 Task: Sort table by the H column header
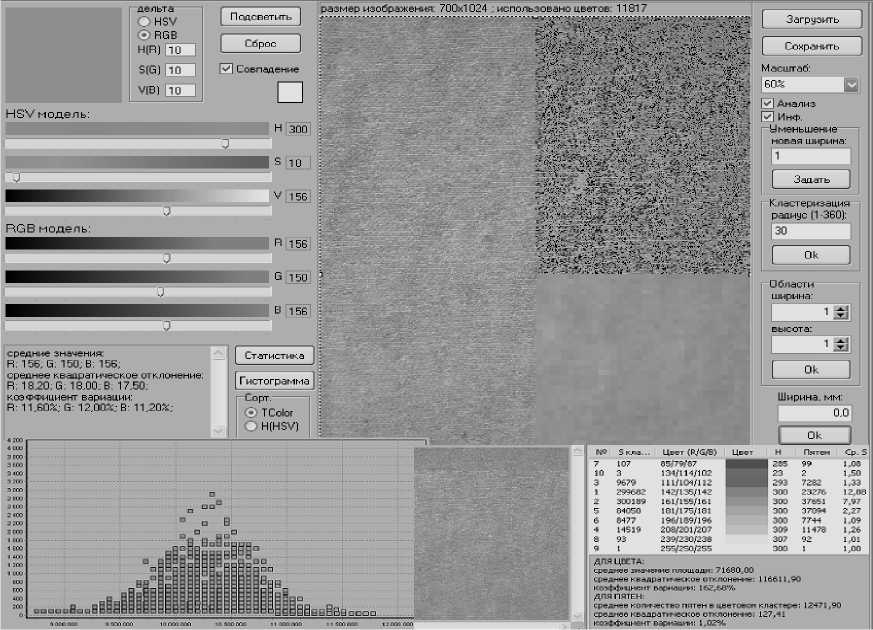778,452
